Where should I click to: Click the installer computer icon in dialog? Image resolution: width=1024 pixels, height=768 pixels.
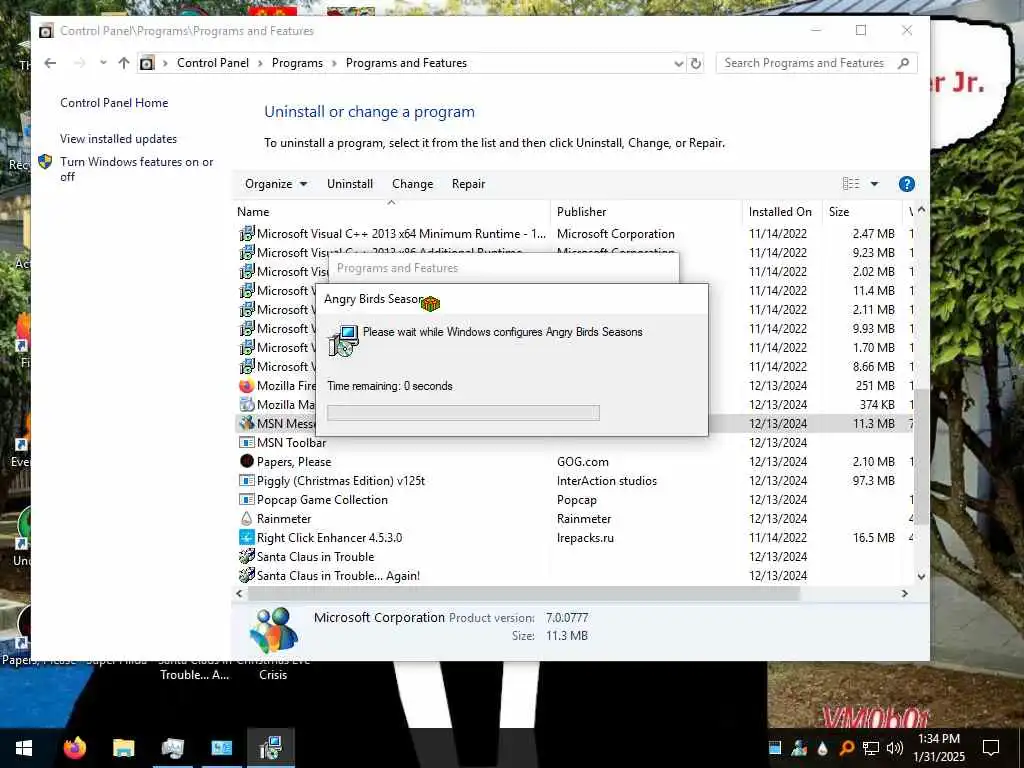click(344, 340)
